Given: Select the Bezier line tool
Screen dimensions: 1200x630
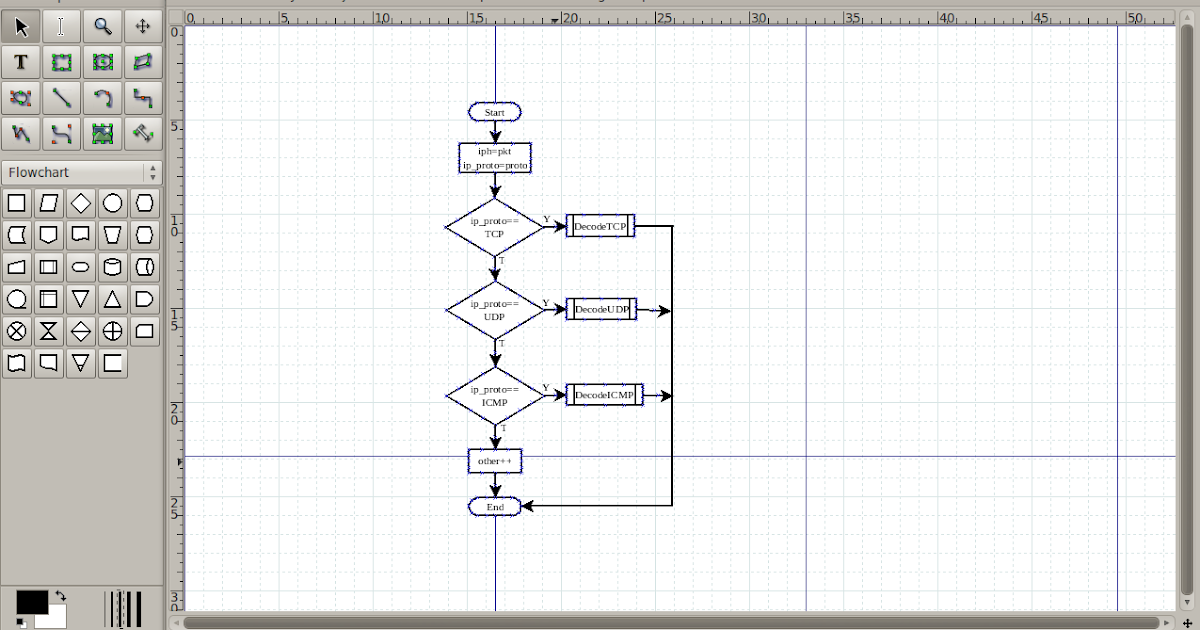Looking at the screenshot, I should coord(62,133).
